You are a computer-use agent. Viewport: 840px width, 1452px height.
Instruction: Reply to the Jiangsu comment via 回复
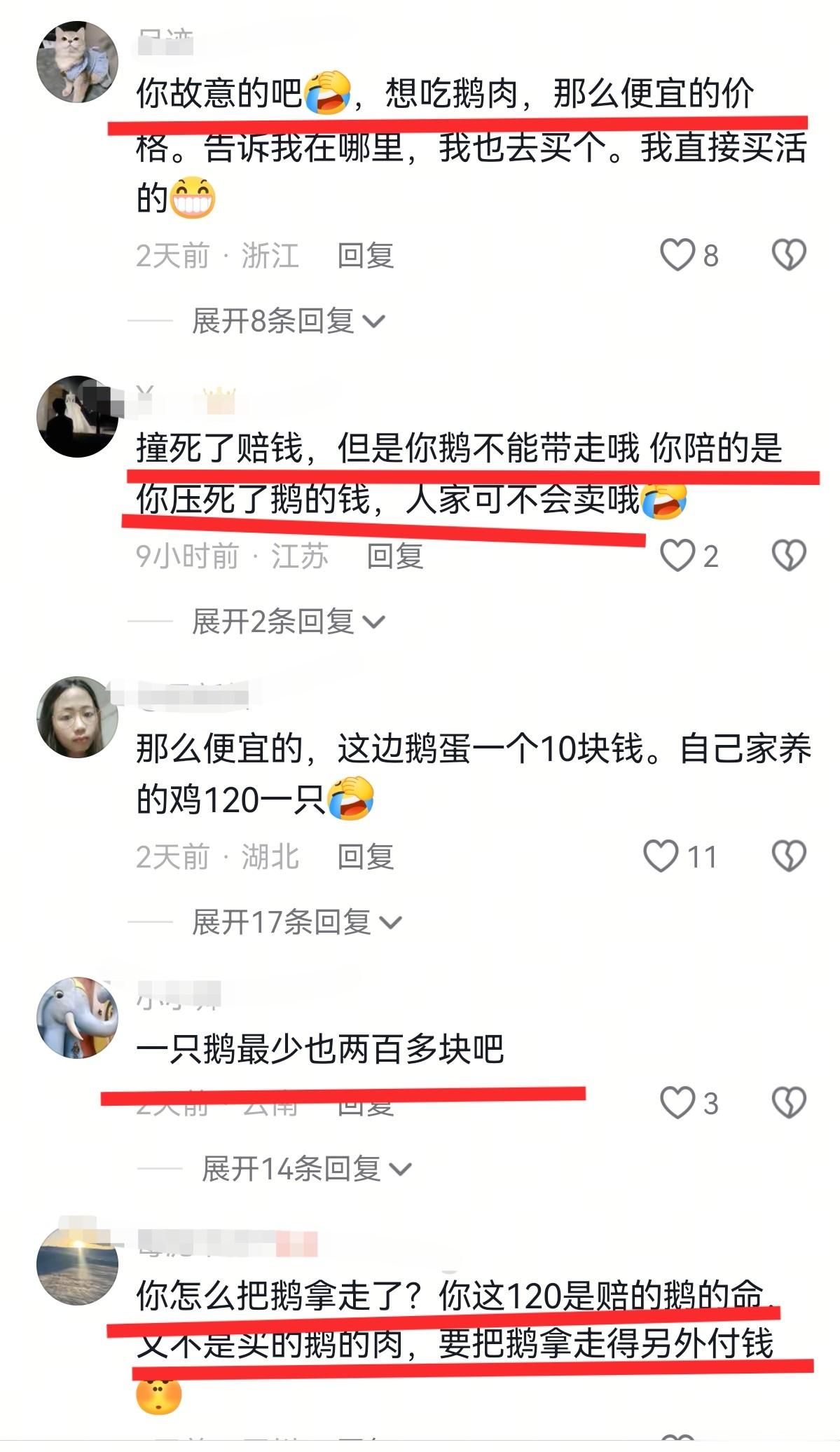395,556
